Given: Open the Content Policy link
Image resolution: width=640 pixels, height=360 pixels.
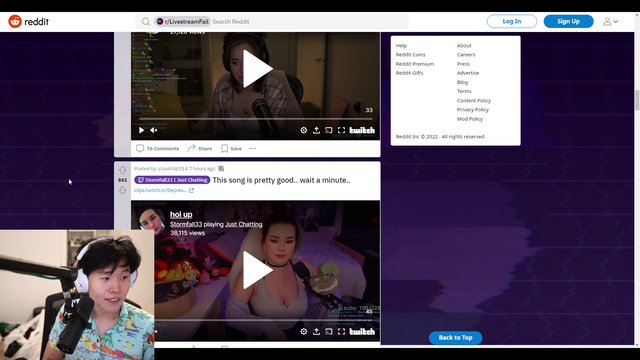Looking at the screenshot, I should 474,101.
